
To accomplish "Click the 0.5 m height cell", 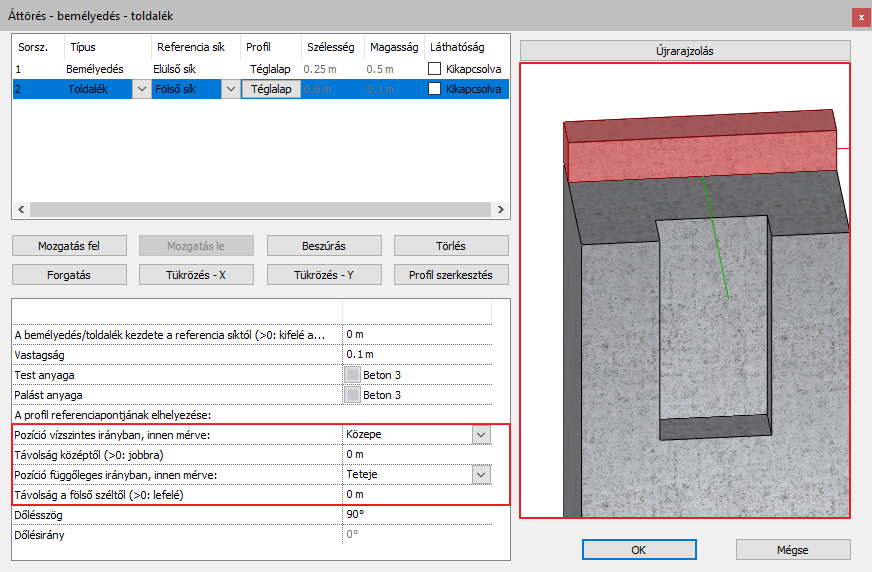I will pos(380,69).
